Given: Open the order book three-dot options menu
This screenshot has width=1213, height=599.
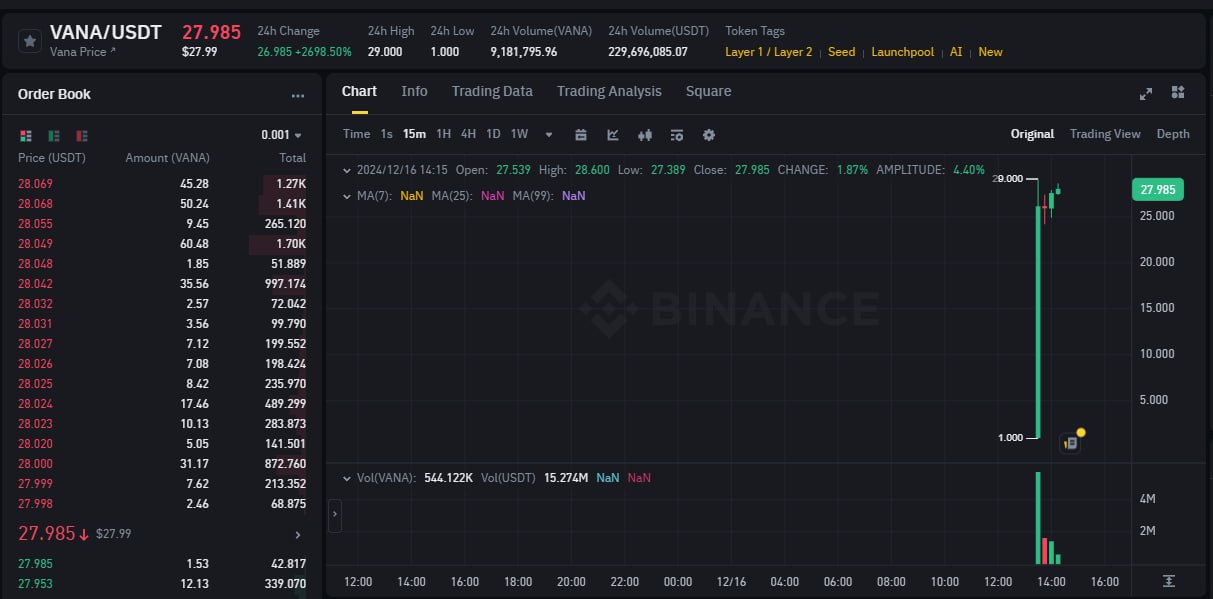Looking at the screenshot, I should coord(298,96).
